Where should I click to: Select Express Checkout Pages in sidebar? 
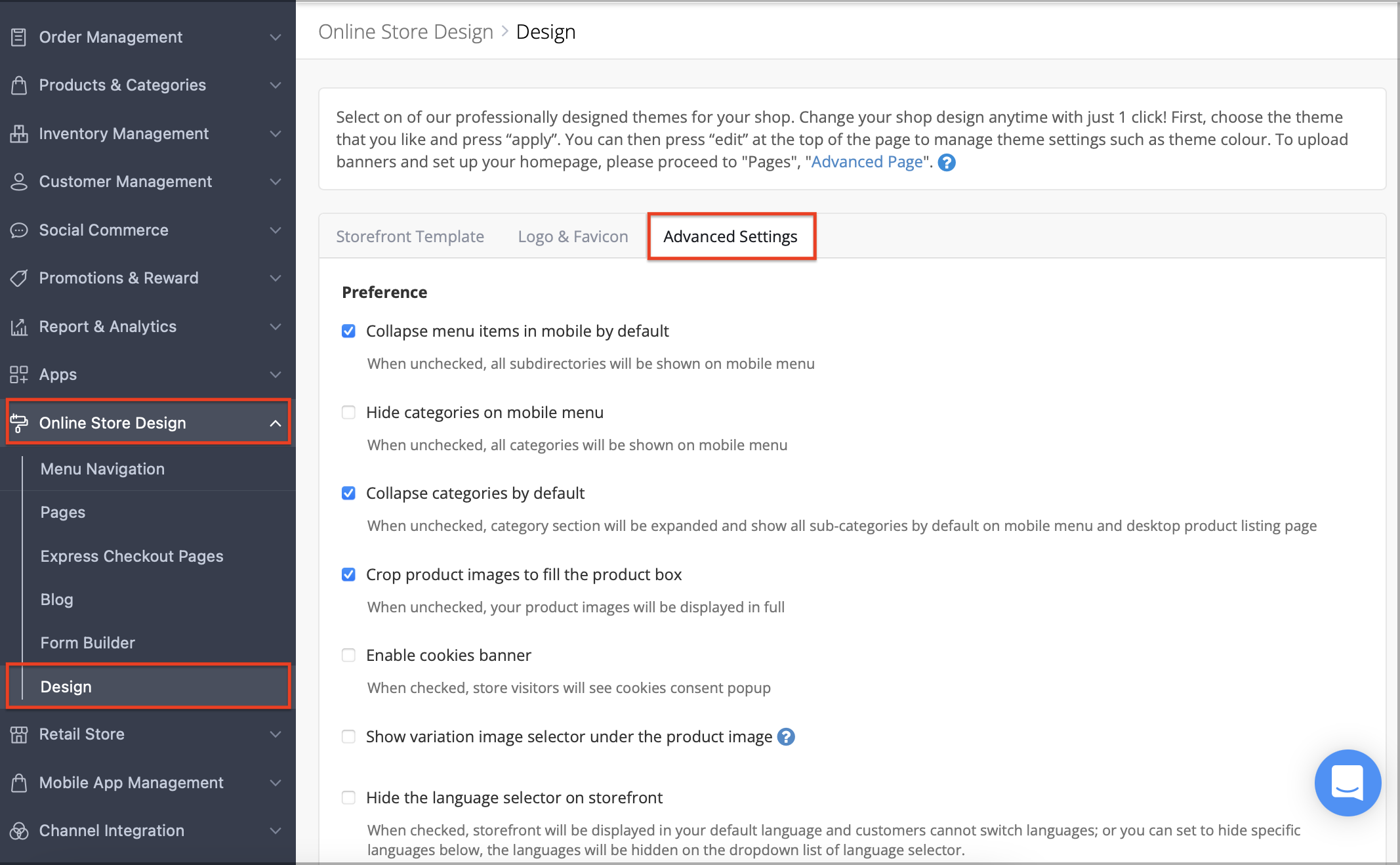click(131, 556)
